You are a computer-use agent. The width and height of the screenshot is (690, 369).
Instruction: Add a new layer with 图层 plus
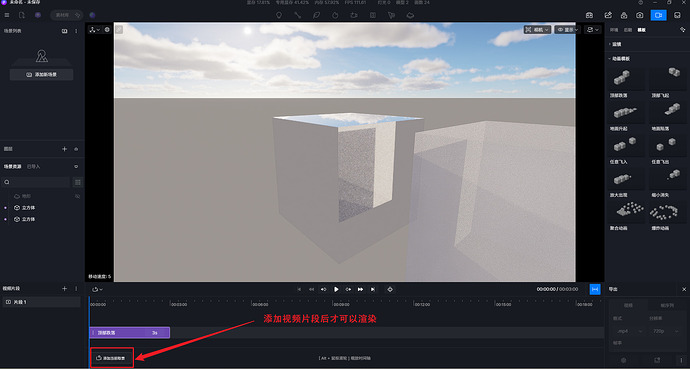point(65,149)
